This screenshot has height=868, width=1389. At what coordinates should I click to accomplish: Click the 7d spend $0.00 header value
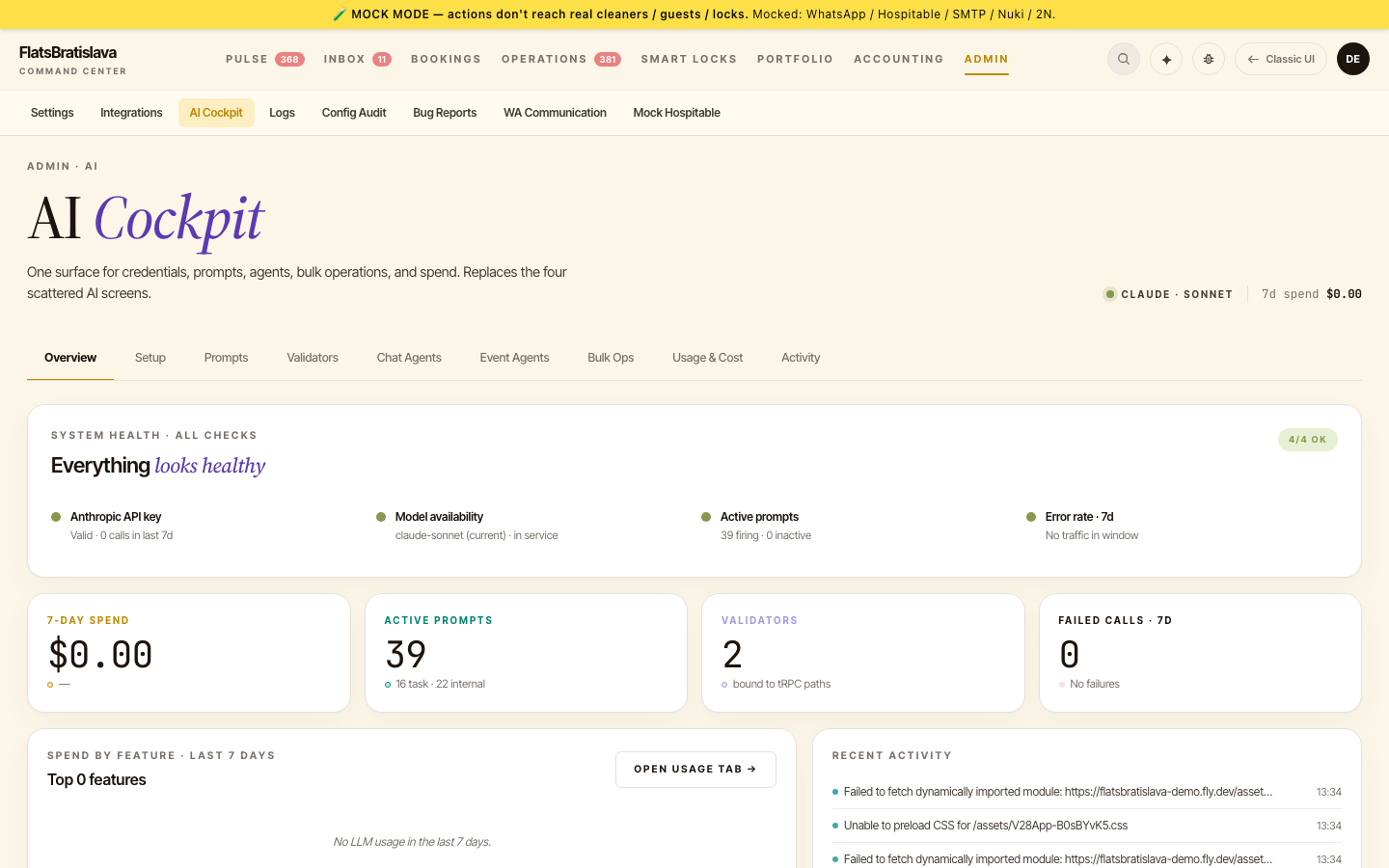(1312, 294)
